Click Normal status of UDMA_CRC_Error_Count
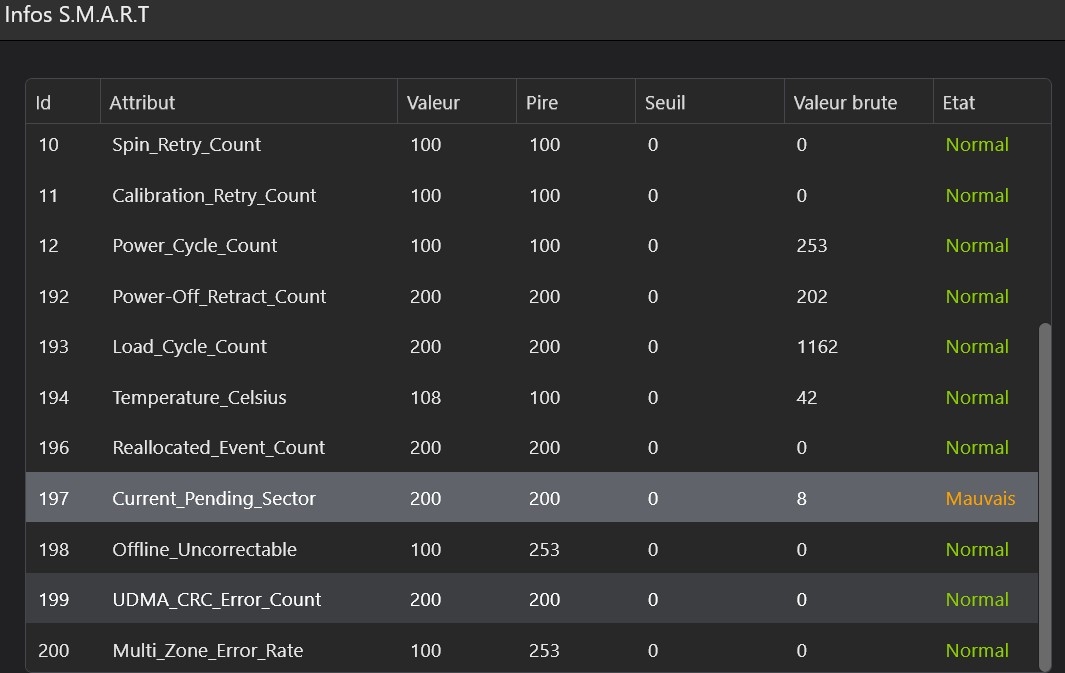This screenshot has width=1065, height=673. 977,600
